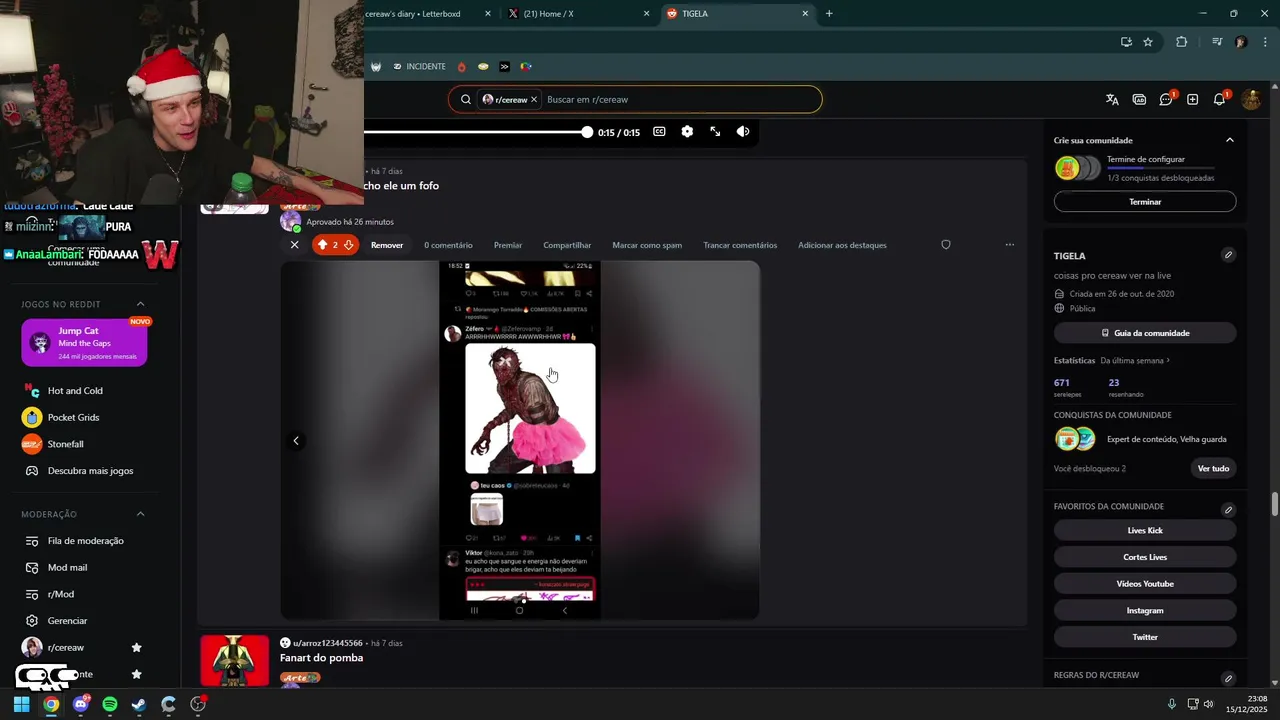Click Compartilhar to share post
The width and height of the screenshot is (1280, 720).
click(x=567, y=245)
